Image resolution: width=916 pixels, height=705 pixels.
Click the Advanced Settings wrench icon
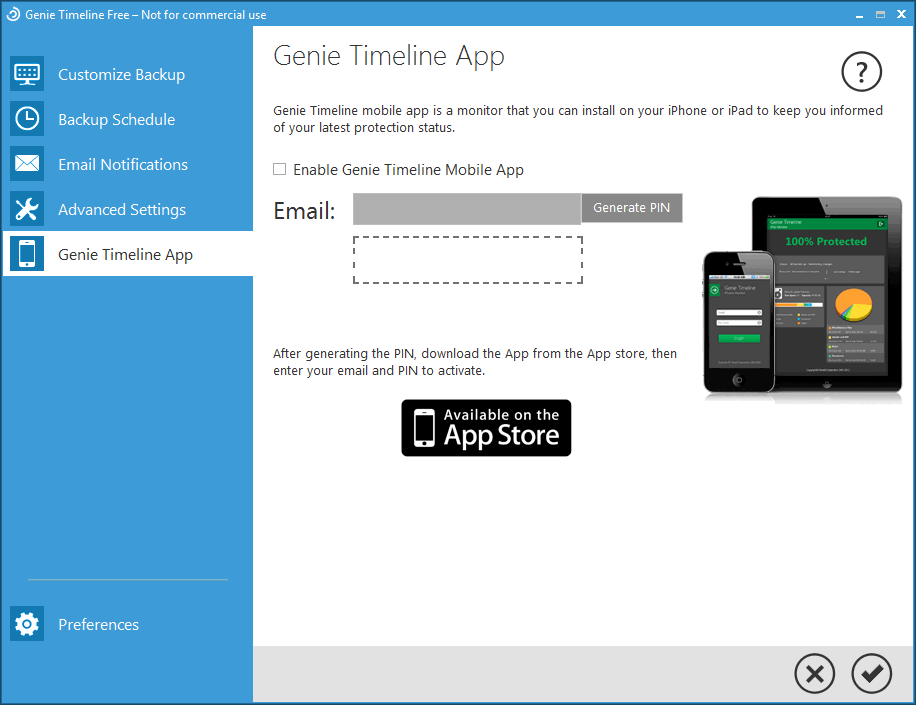click(27, 209)
